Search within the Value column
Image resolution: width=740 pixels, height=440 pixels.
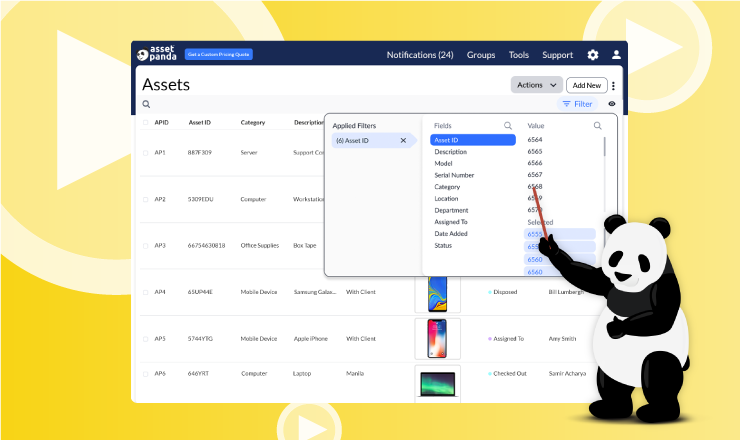click(x=597, y=126)
